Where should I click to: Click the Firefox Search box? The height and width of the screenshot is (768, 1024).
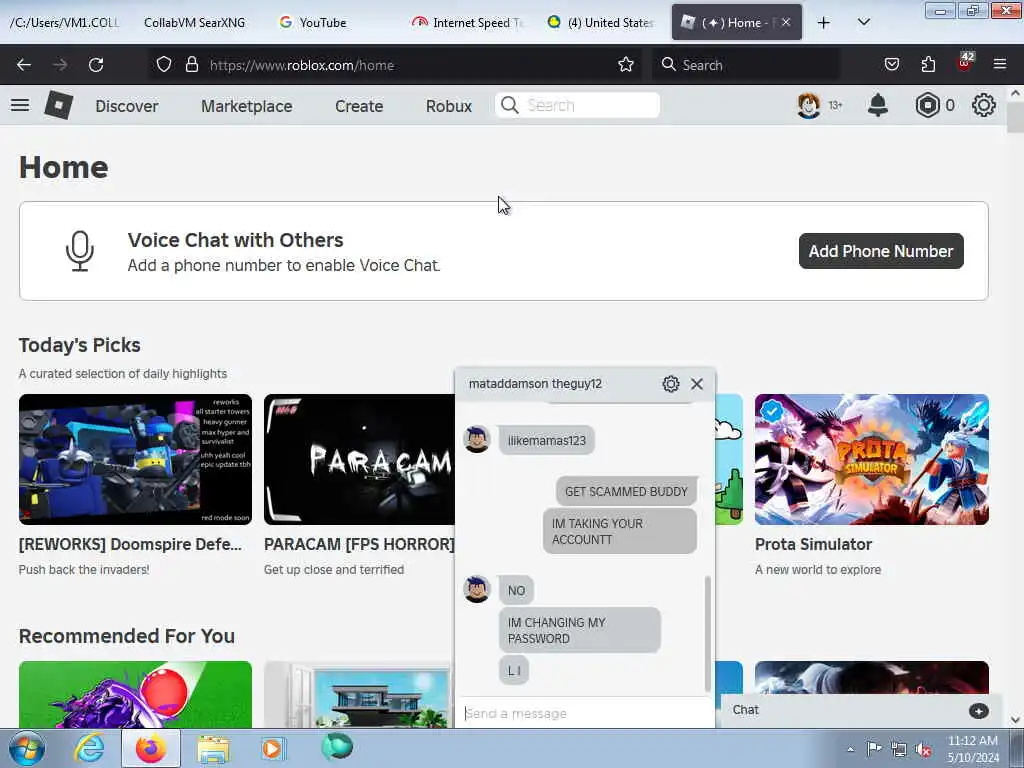pyautogui.click(x=746, y=65)
